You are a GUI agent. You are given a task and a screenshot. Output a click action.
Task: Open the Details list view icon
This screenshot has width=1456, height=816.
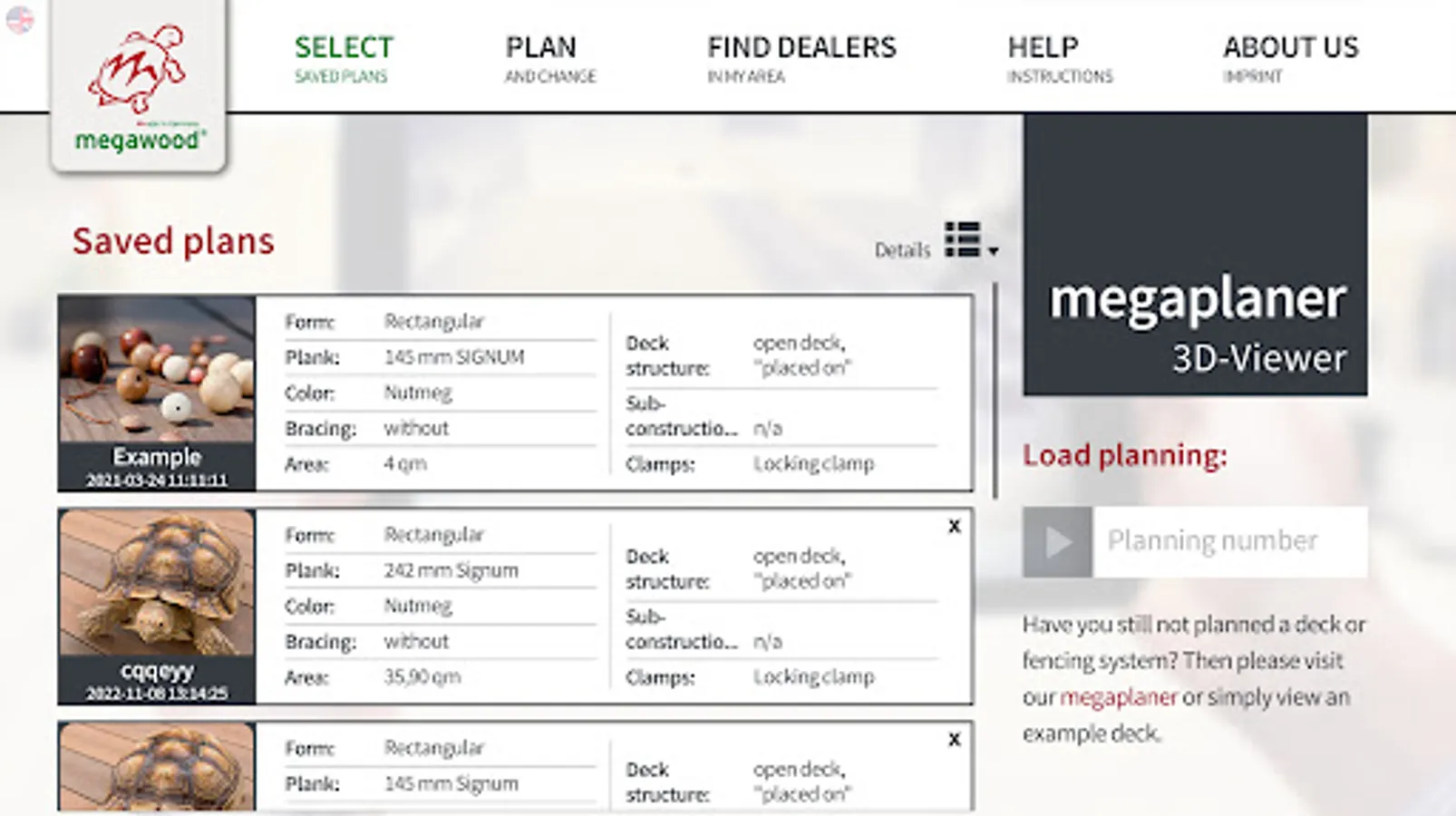[962, 240]
